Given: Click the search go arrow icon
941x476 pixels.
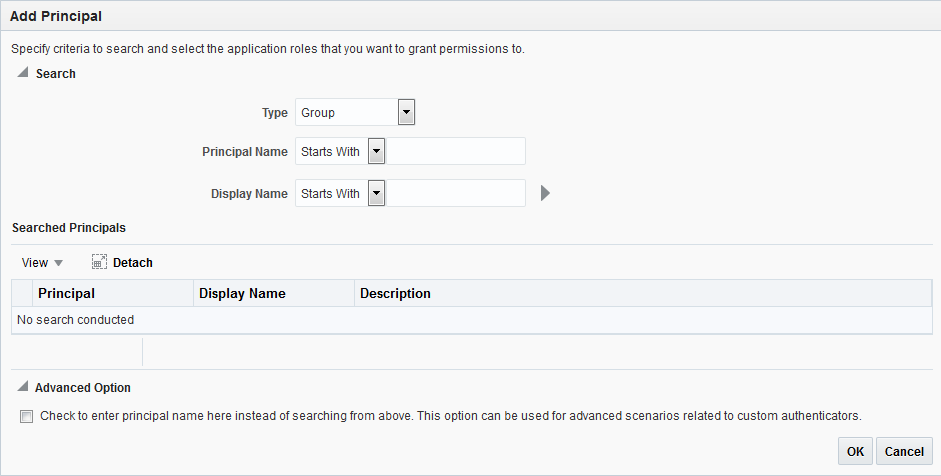Looking at the screenshot, I should (545, 194).
